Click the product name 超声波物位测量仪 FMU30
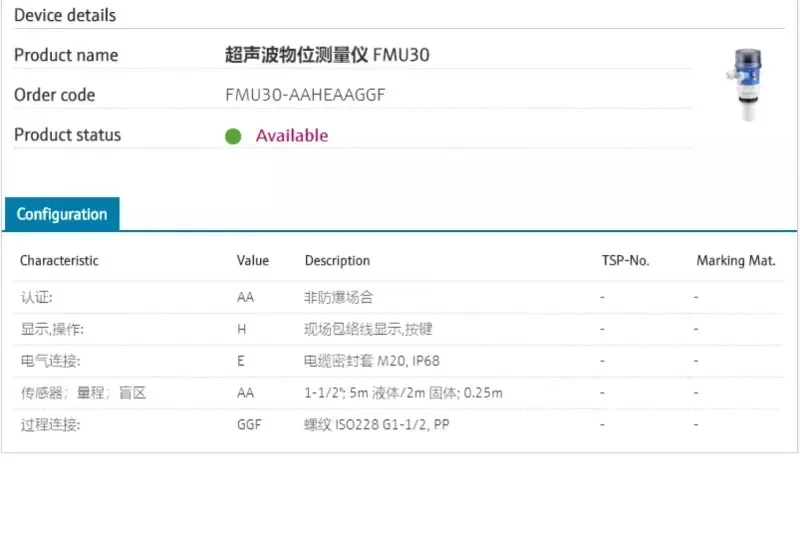The width and height of the screenshot is (800, 548). click(327, 55)
